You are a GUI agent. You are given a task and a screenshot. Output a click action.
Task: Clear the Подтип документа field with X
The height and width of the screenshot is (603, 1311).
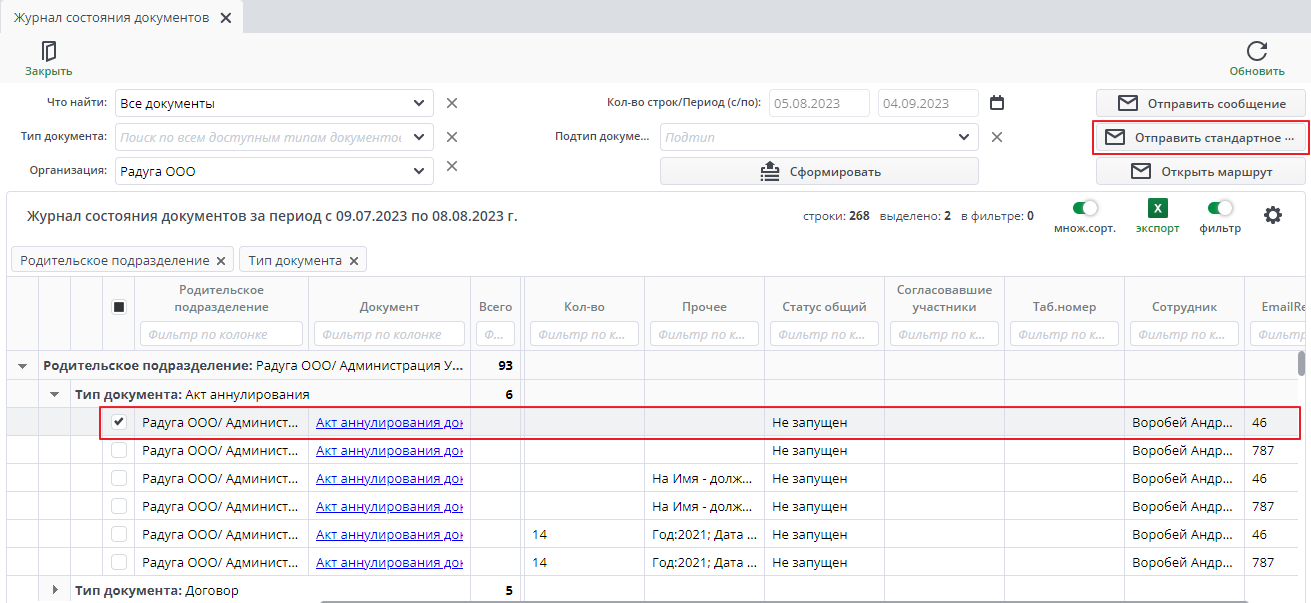pyautogui.click(x=996, y=137)
